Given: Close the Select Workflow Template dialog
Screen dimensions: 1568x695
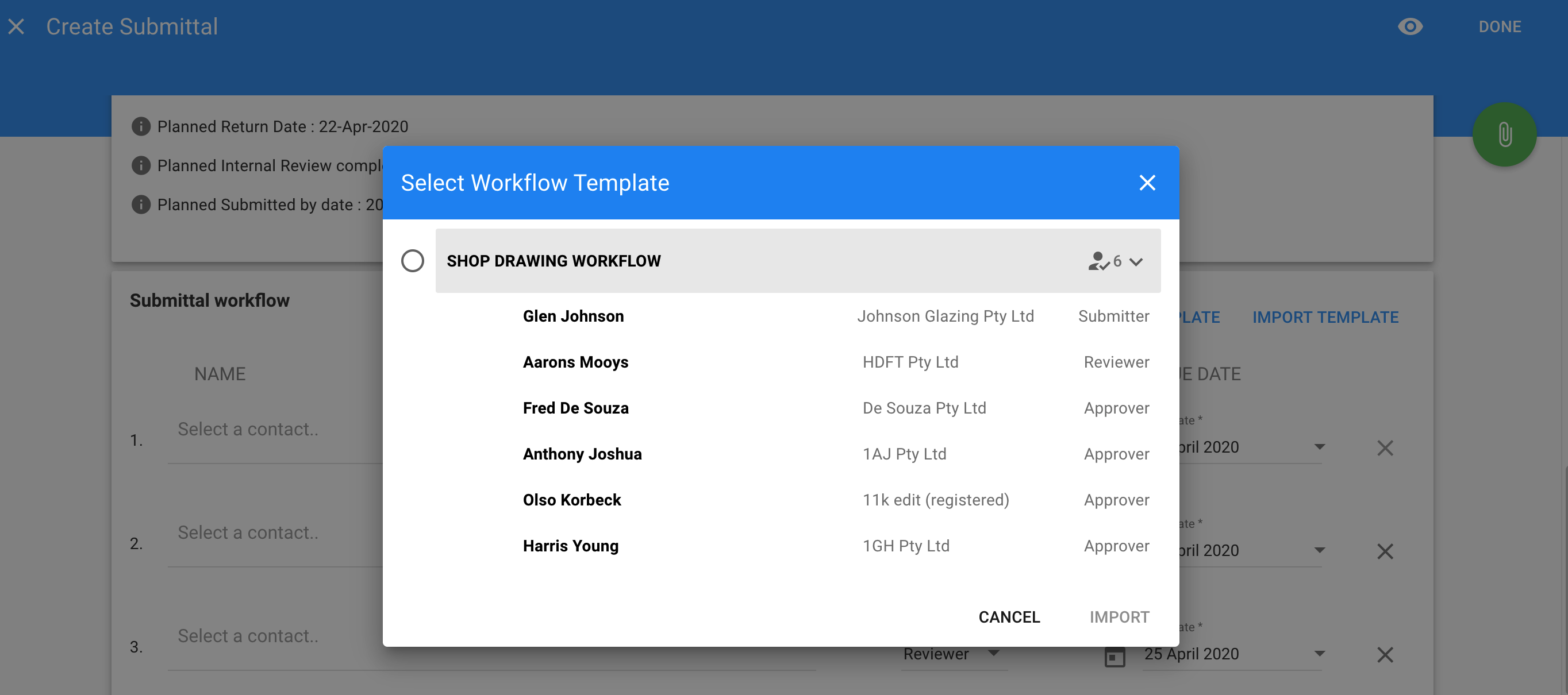Looking at the screenshot, I should 1147,183.
